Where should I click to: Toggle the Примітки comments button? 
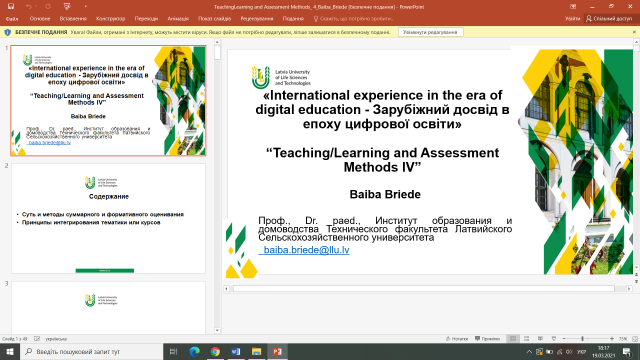tap(488, 339)
